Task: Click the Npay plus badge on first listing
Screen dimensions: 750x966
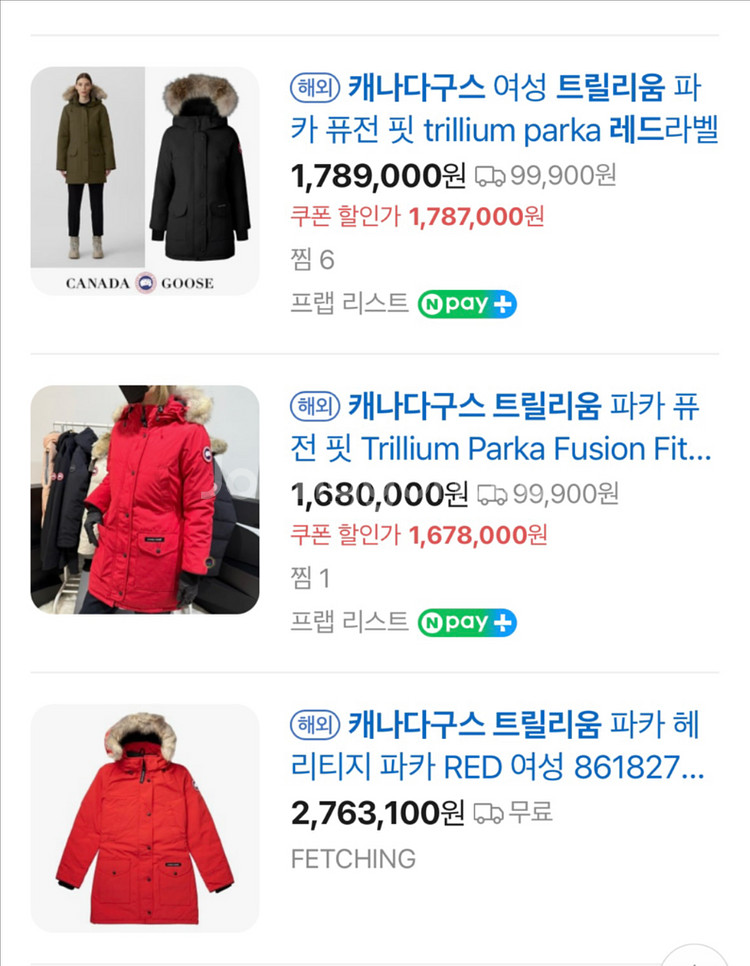Action: 467,304
